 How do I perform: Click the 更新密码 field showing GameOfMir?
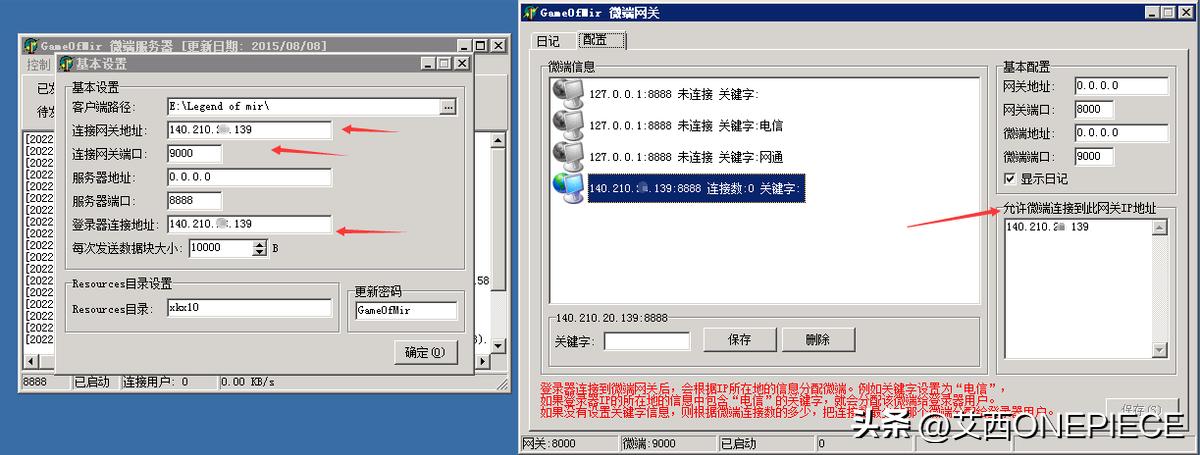click(406, 311)
